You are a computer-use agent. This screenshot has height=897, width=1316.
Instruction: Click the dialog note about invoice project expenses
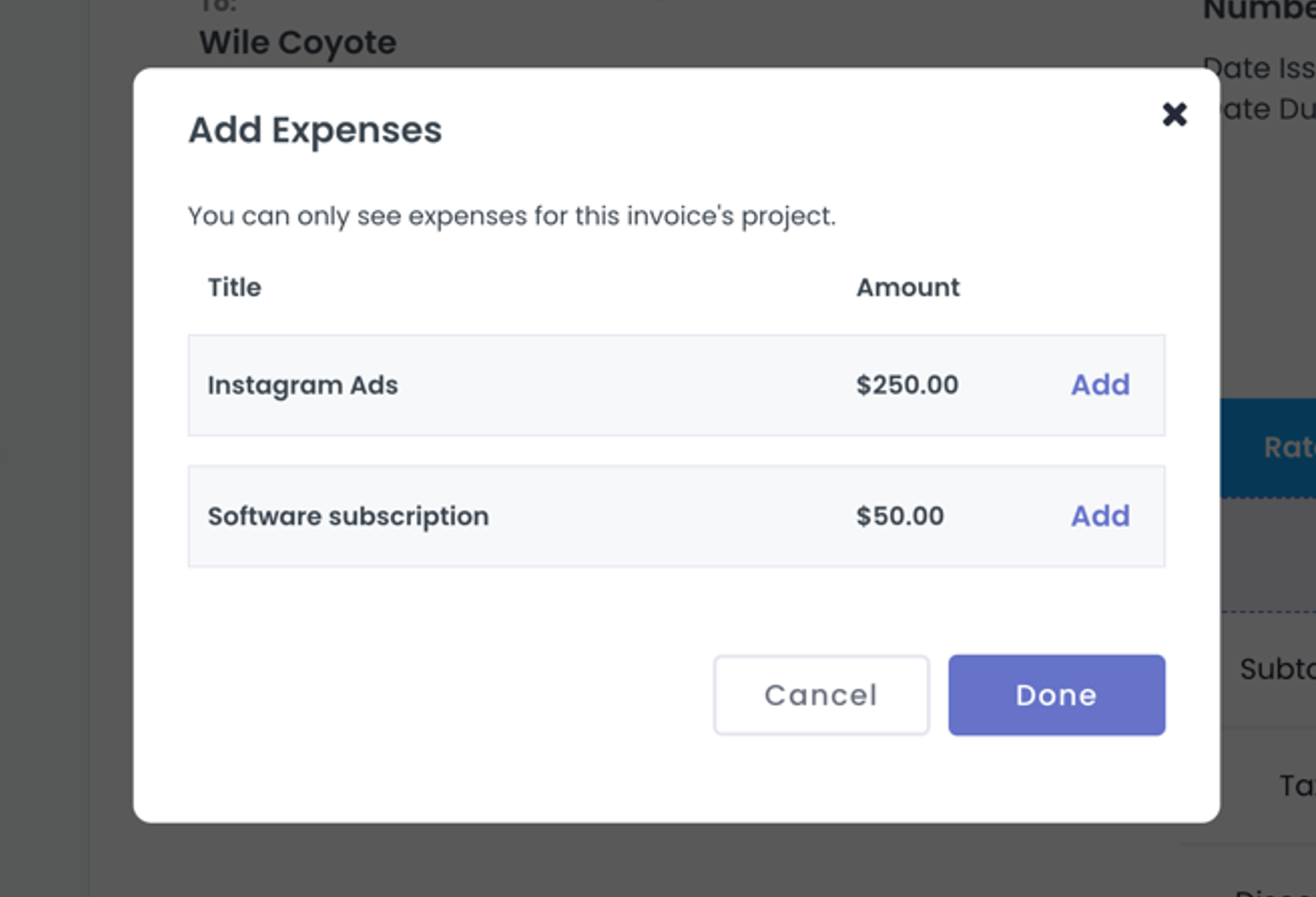511,215
